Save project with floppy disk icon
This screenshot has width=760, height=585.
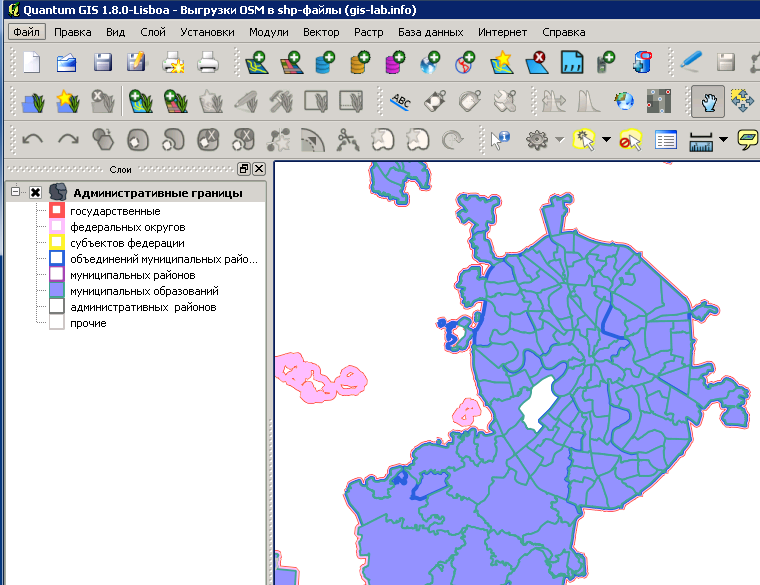(102, 64)
